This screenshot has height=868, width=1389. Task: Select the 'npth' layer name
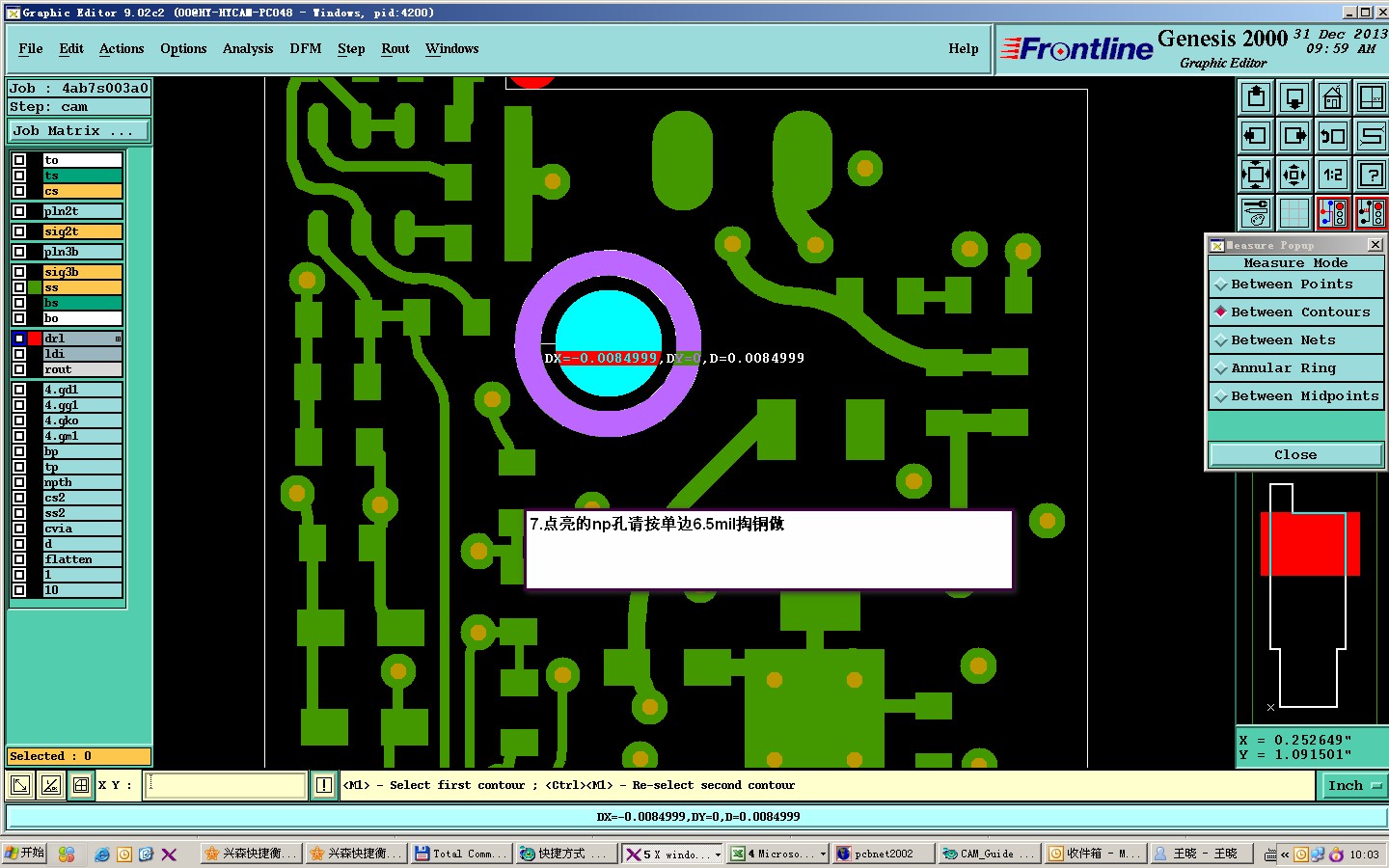(x=82, y=482)
